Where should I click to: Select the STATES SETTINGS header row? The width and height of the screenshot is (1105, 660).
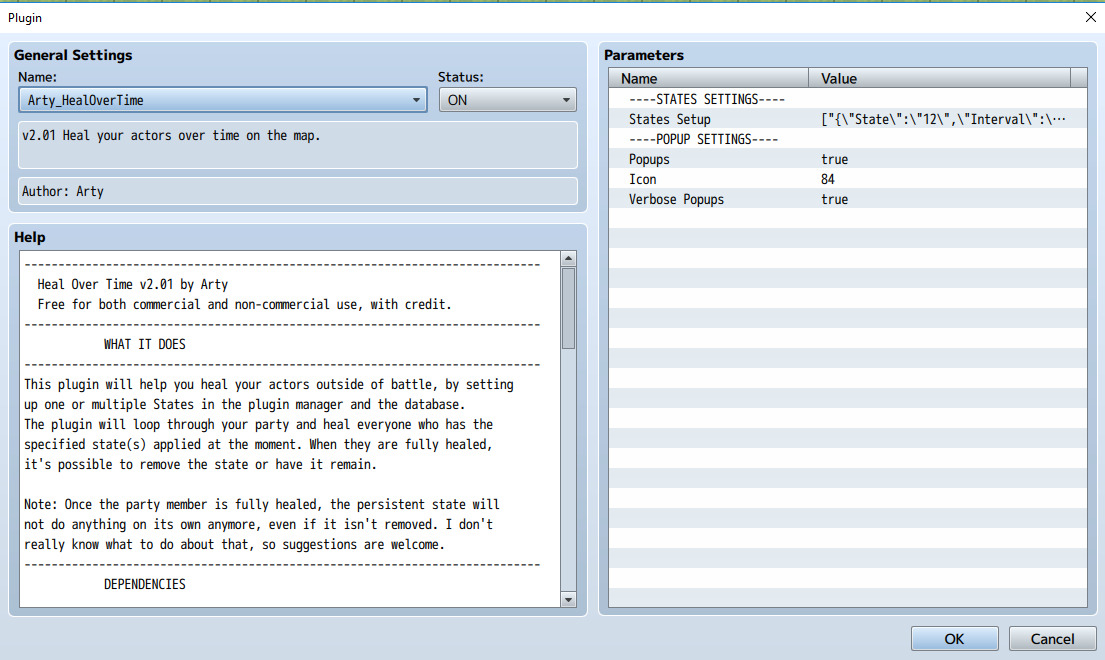coord(706,99)
